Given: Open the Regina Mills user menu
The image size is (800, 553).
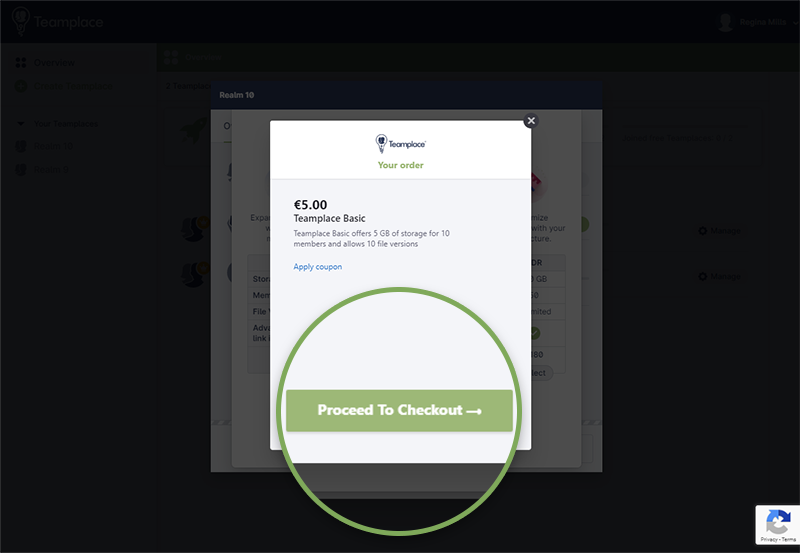Looking at the screenshot, I should (762, 22).
